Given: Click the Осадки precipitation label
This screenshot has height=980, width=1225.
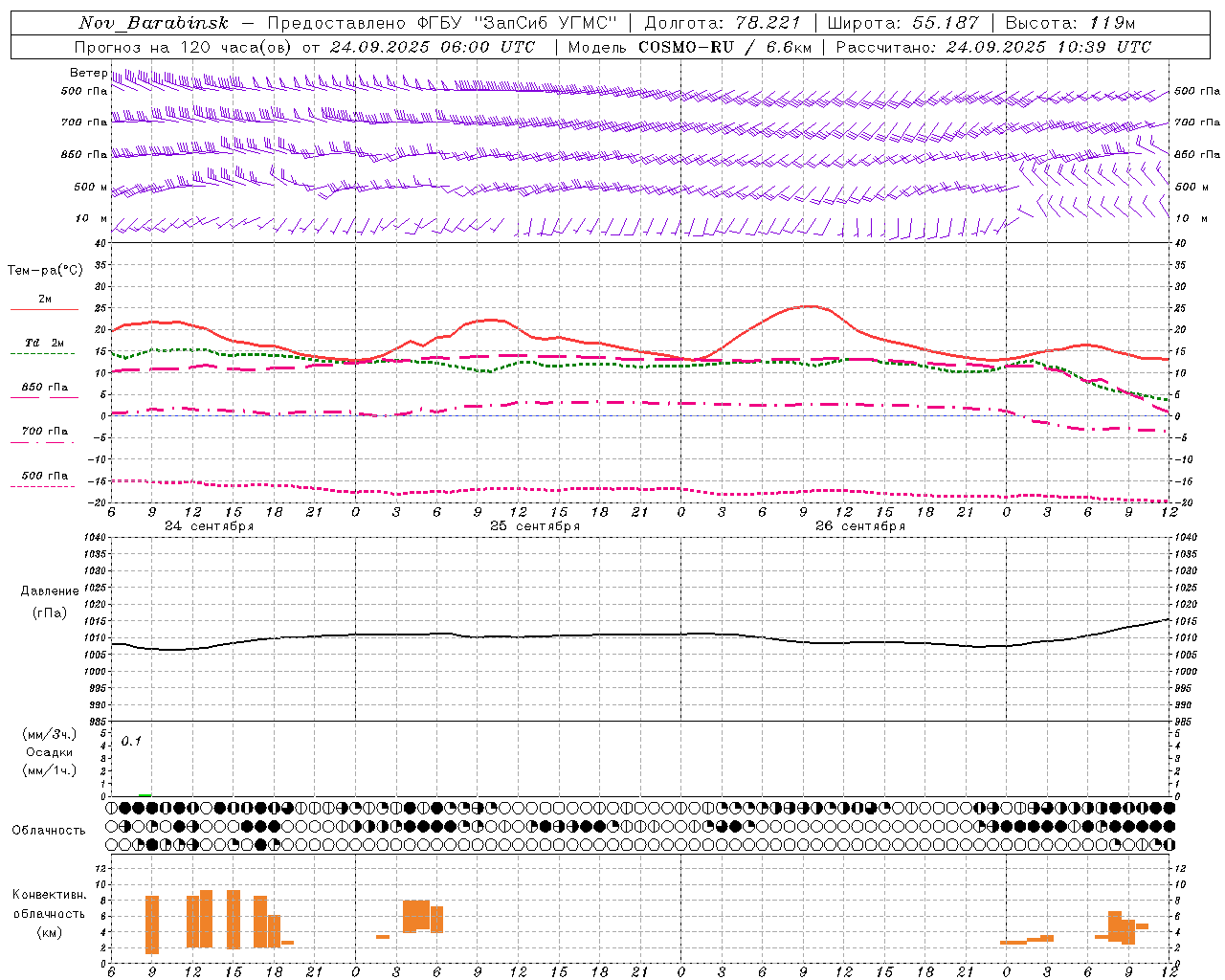Looking at the screenshot, I should (49, 753).
